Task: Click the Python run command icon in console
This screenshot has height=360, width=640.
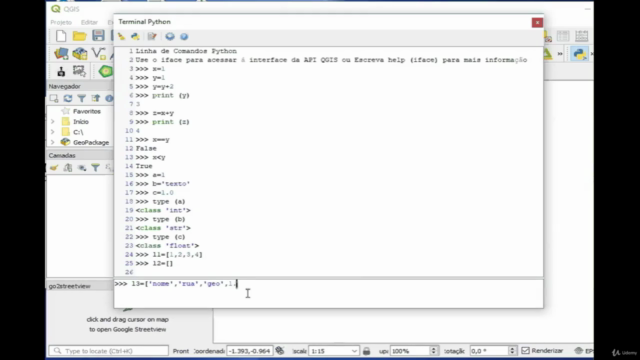Action: tap(136, 36)
